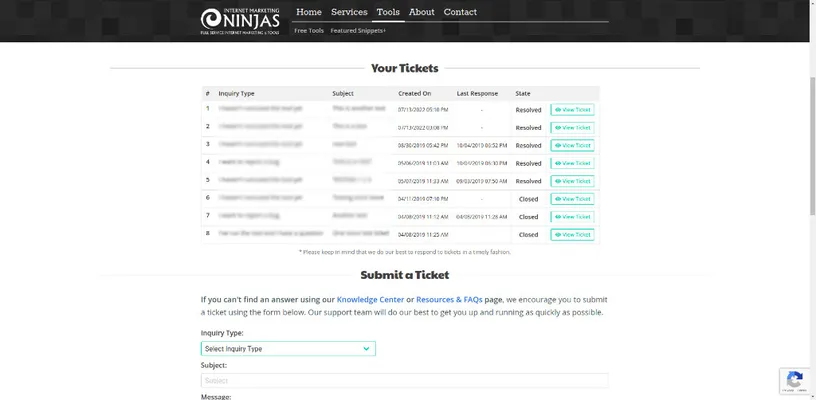The image size is (816, 400).
Task: Open View Ticket for ticket 2
Action: point(572,128)
